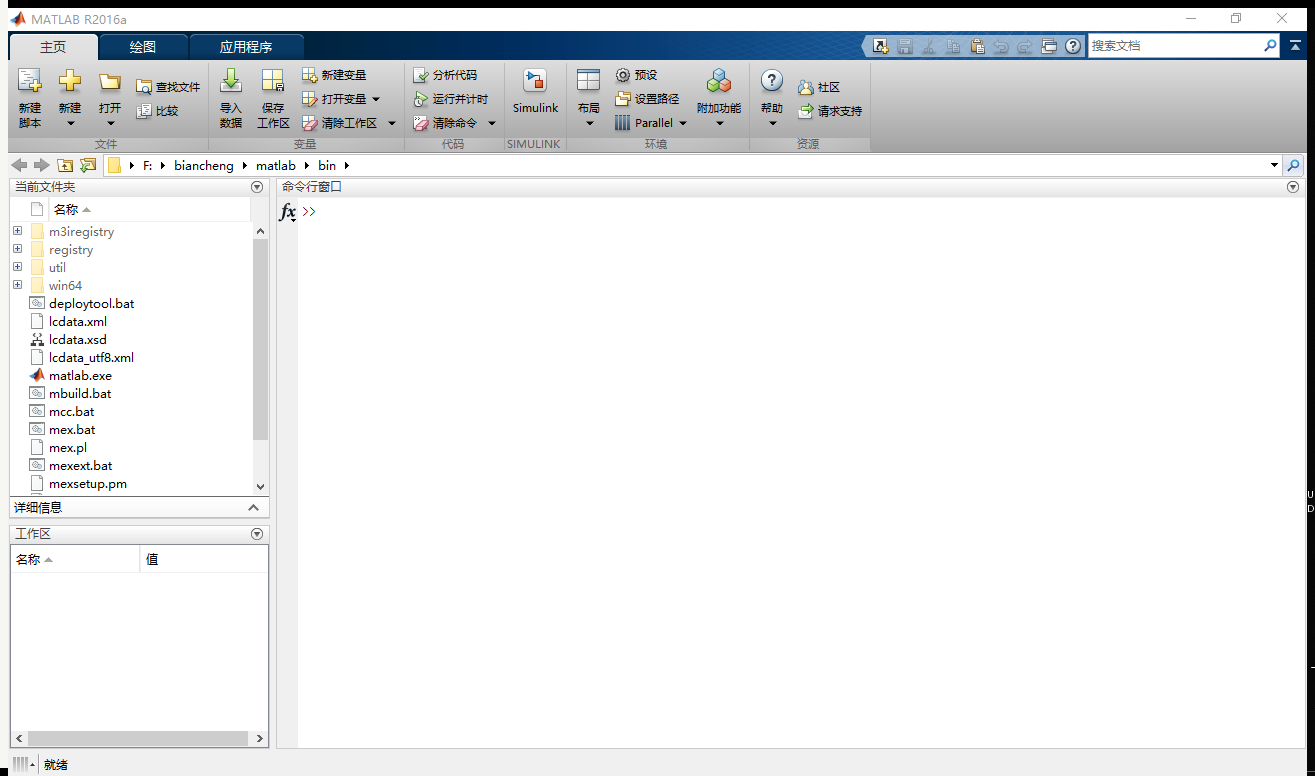The height and width of the screenshot is (776, 1315).
Task: Click the 新建变量 button
Action: point(334,75)
